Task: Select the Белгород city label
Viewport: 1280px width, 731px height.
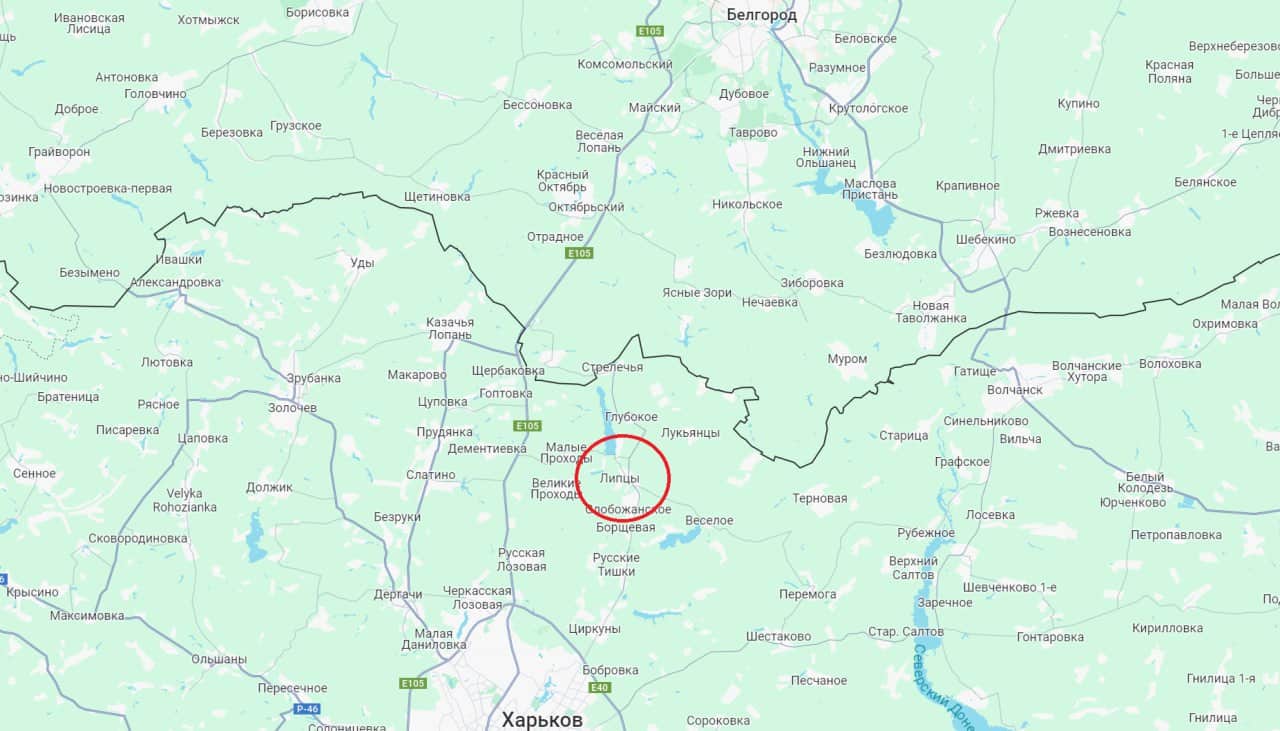Action: coord(762,15)
